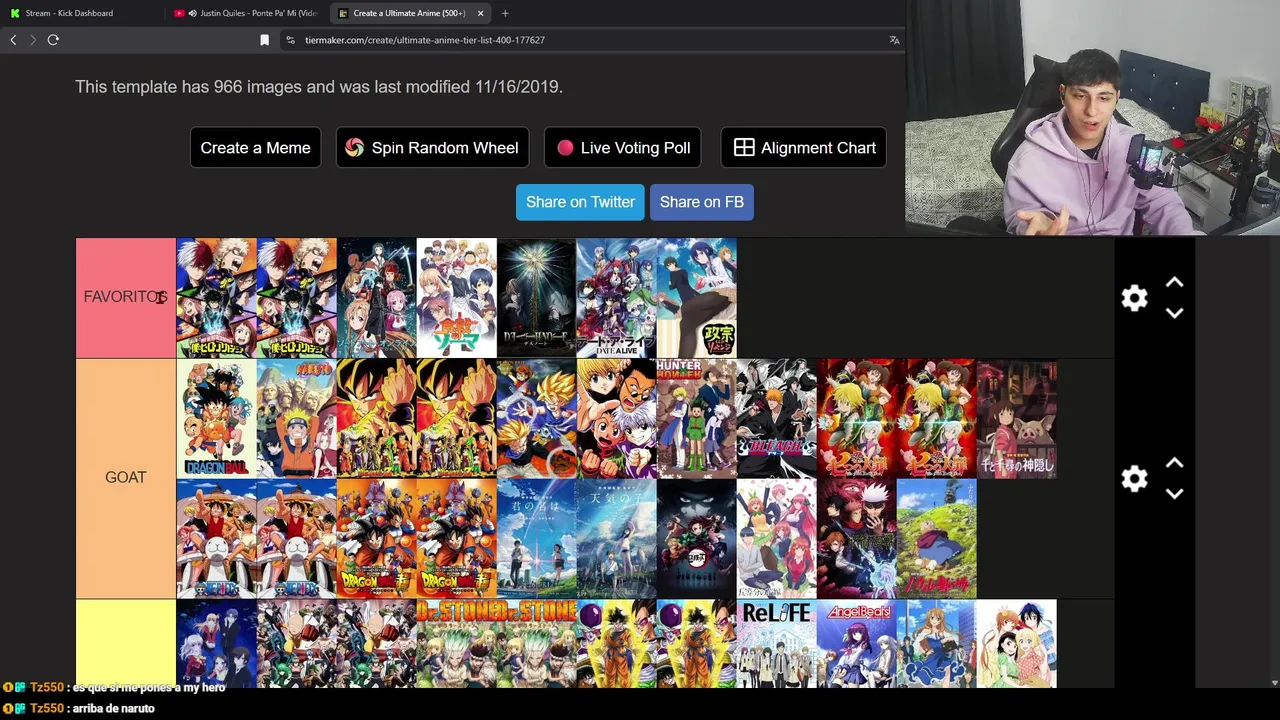This screenshot has width=1280, height=720.
Task: Select the ReLIFE poster
Action: pos(777,643)
